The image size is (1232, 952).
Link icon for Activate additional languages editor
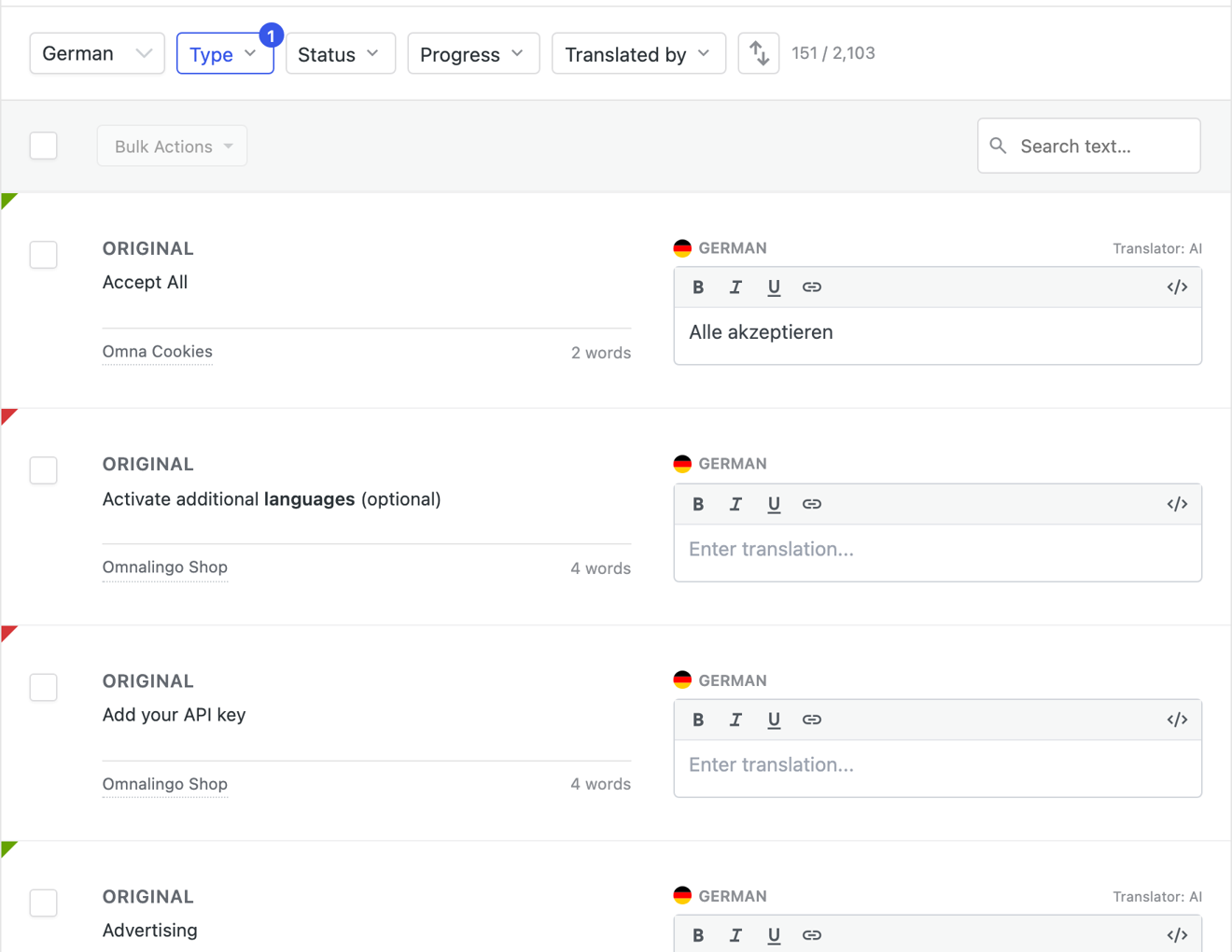(x=812, y=504)
